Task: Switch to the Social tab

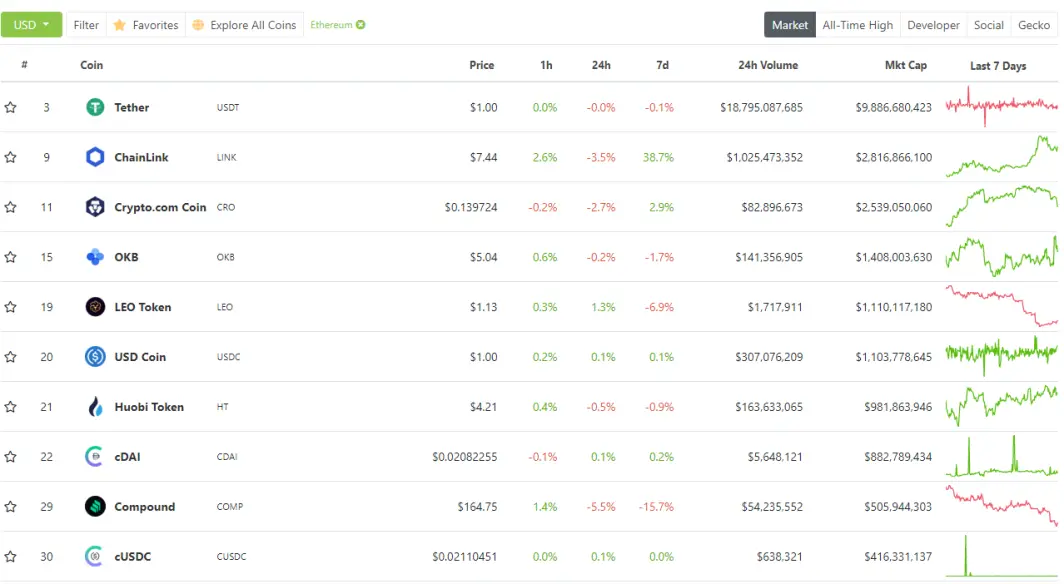Action: tap(989, 25)
